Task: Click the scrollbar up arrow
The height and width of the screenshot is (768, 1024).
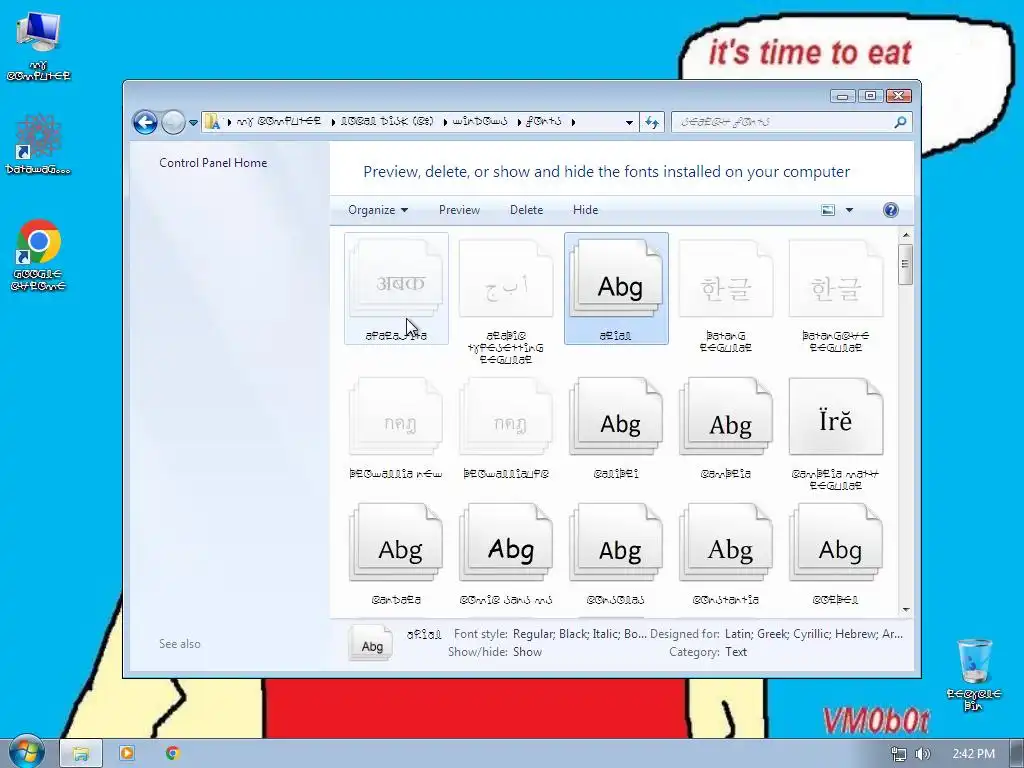Action: click(x=906, y=235)
